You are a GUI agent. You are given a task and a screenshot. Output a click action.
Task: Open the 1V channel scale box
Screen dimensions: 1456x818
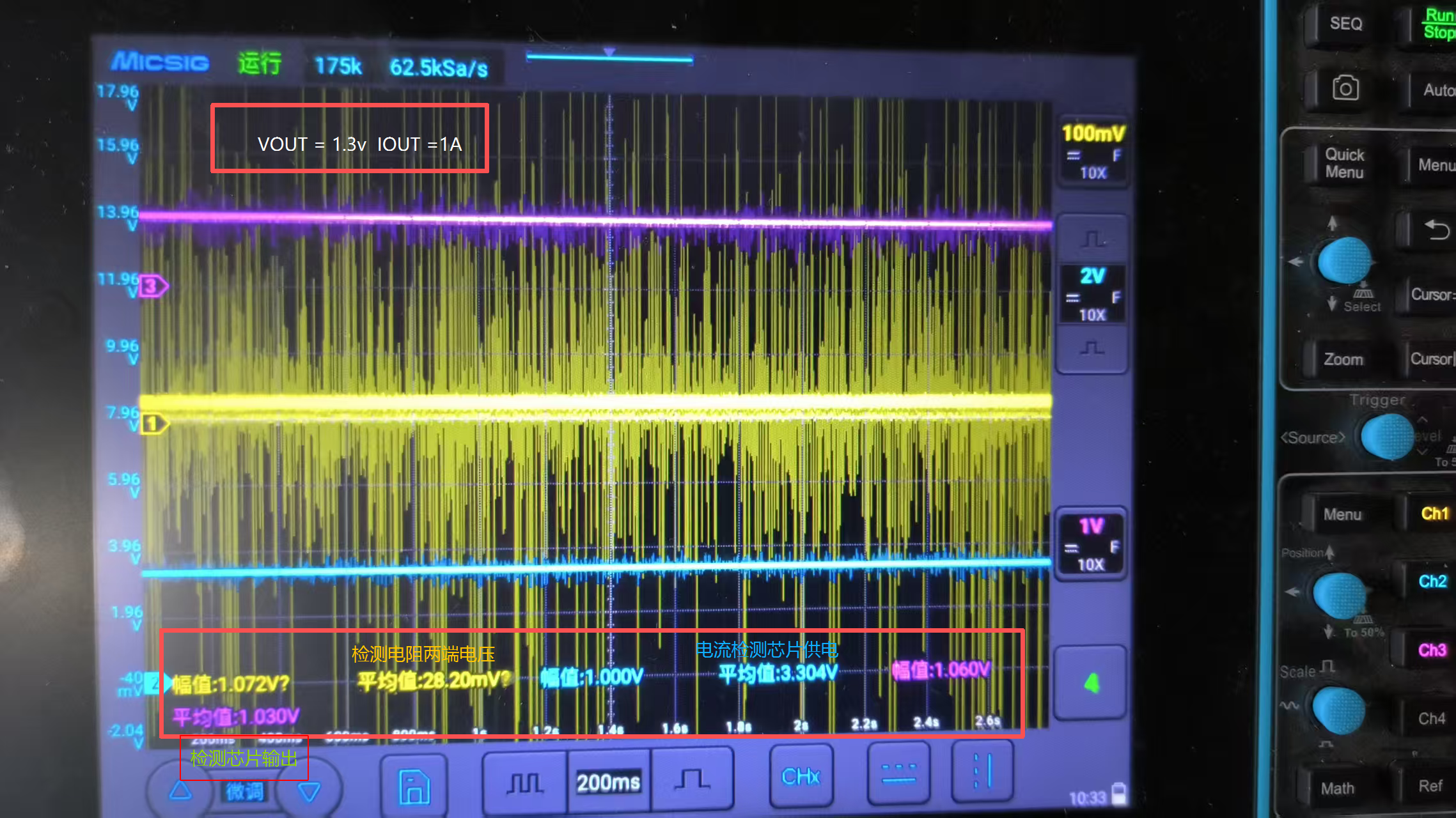[x=1091, y=544]
